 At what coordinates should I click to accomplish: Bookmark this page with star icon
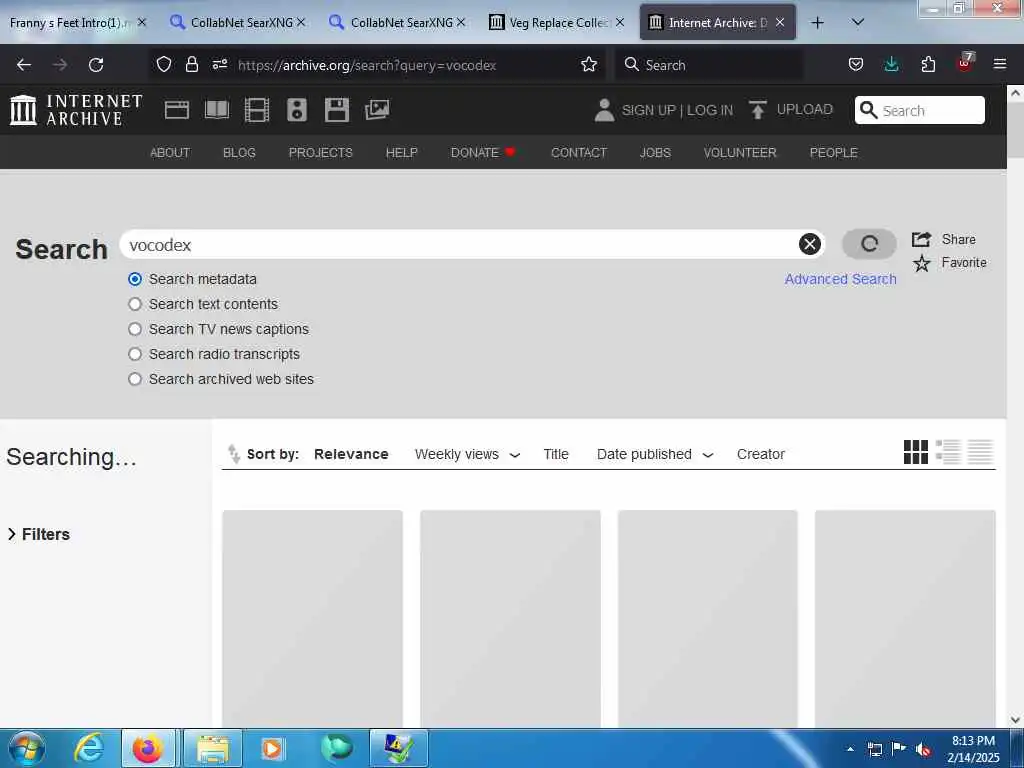click(x=589, y=65)
